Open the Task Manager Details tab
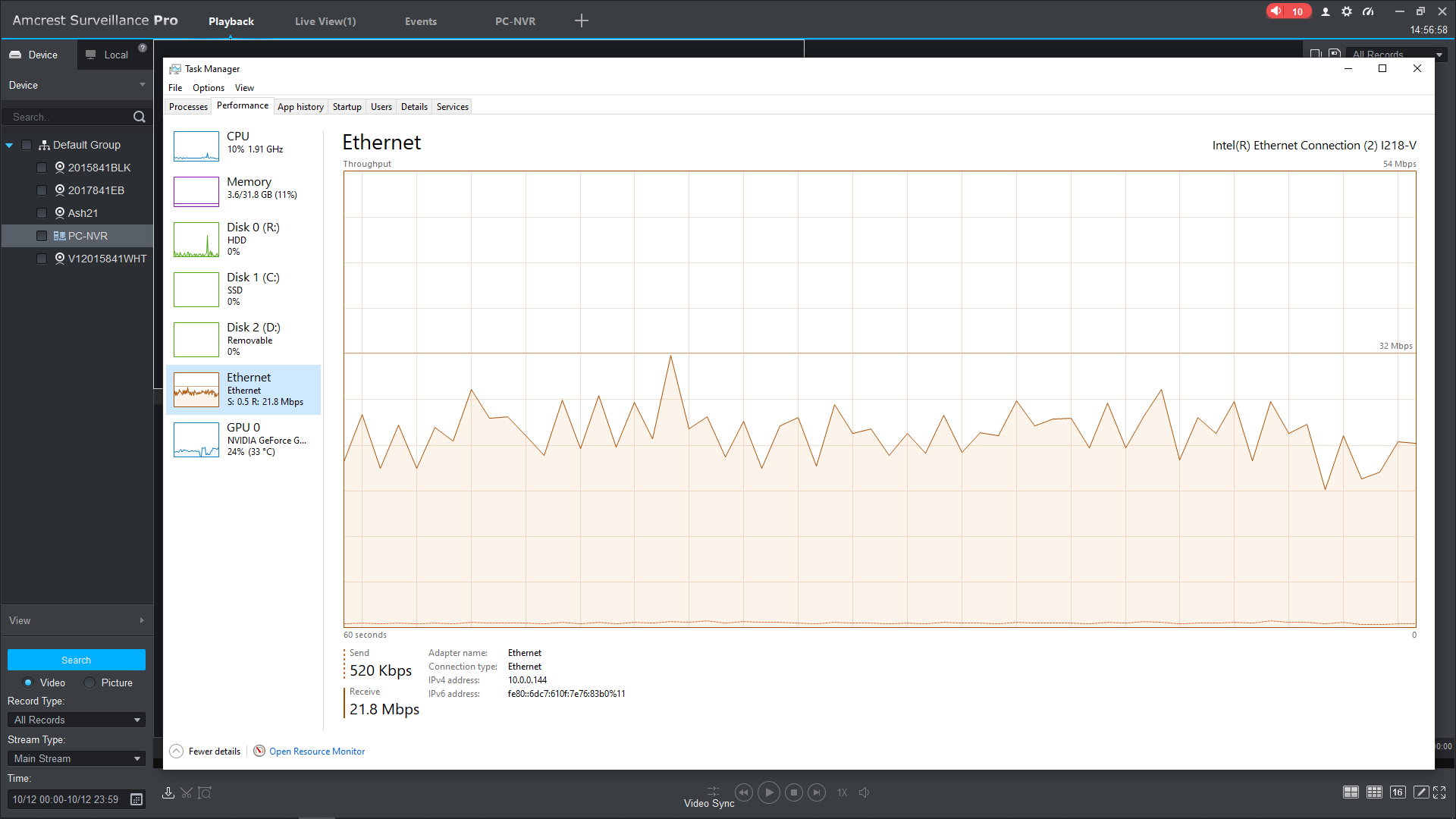The width and height of the screenshot is (1456, 819). (x=414, y=107)
